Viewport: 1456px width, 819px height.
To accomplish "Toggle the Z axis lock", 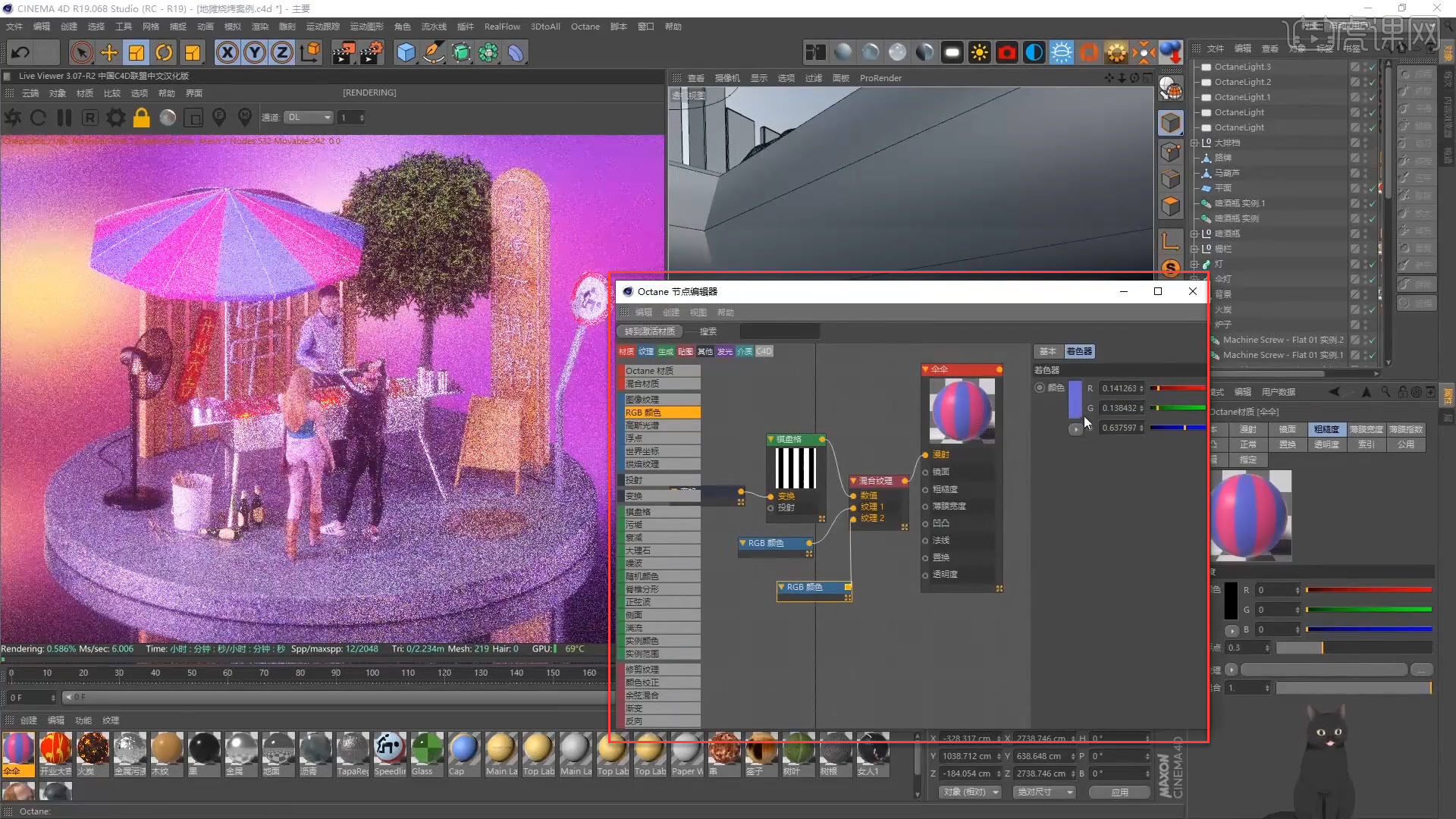I will click(281, 52).
